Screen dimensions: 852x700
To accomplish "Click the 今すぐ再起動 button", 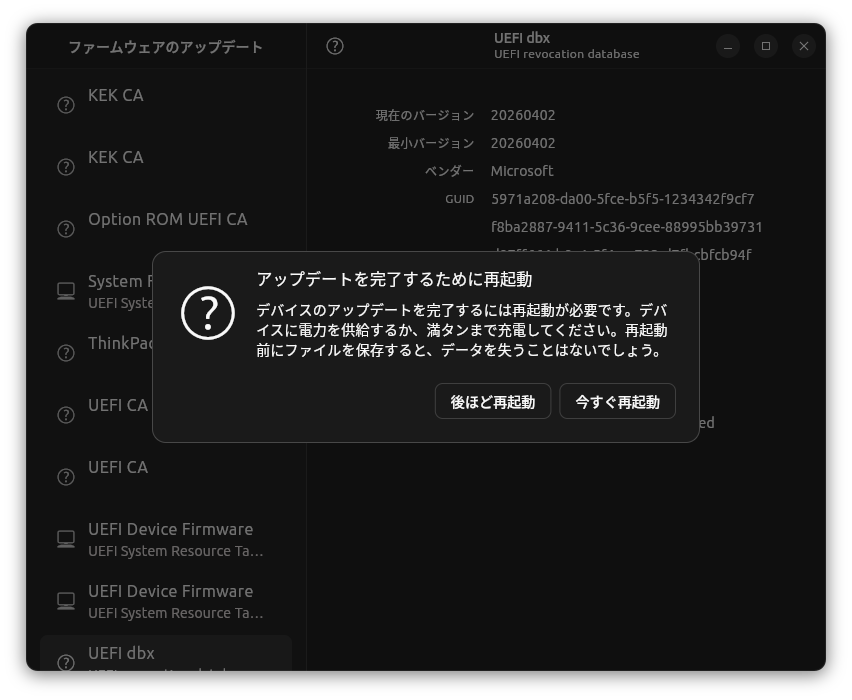I will coord(617,402).
